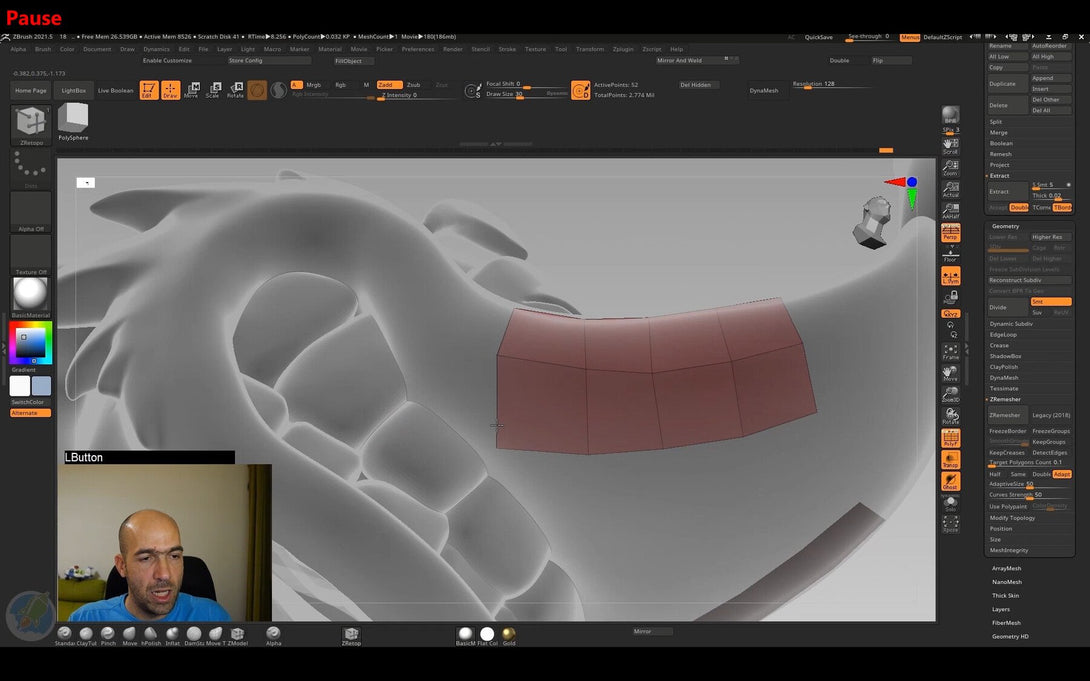Click the Home Page button
The height and width of the screenshot is (681, 1090).
coord(31,90)
